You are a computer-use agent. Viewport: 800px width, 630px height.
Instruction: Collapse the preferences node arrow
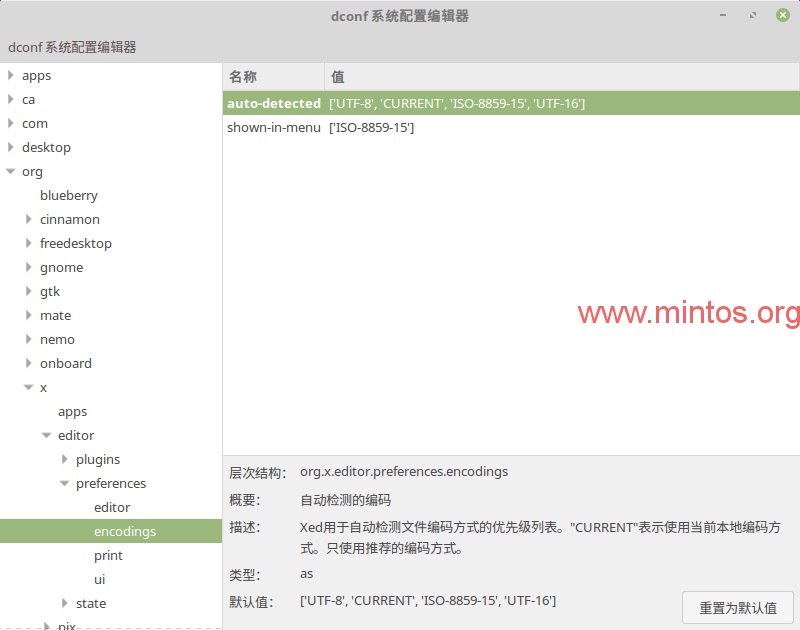(65, 483)
